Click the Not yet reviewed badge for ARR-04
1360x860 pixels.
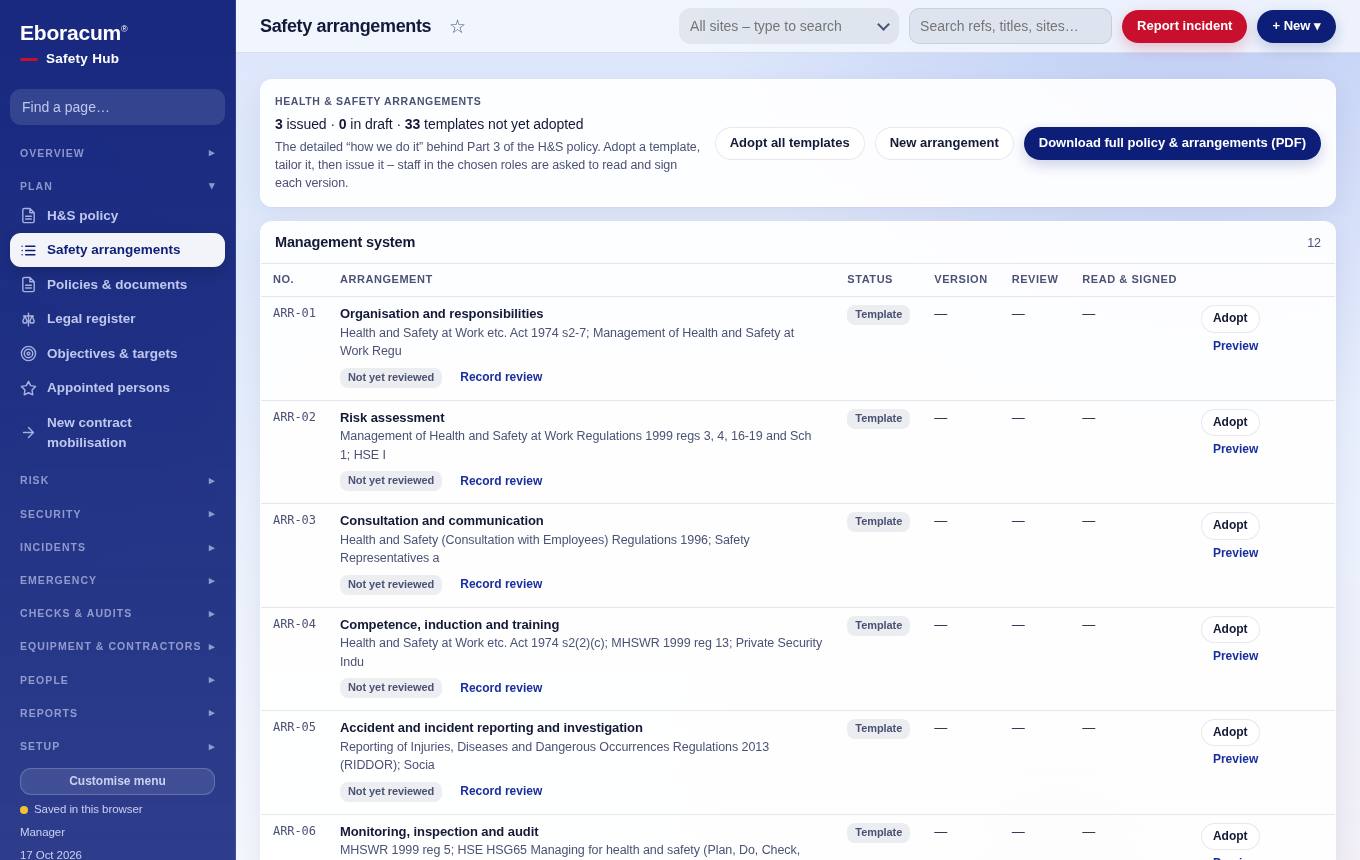click(x=391, y=688)
